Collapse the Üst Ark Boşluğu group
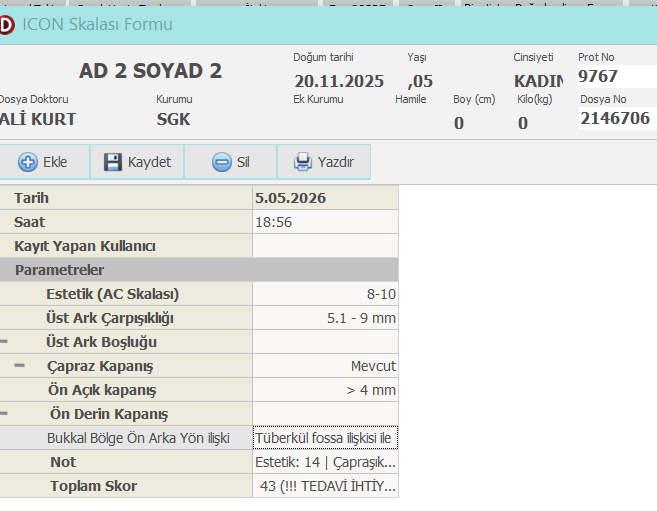 click(x=4, y=342)
